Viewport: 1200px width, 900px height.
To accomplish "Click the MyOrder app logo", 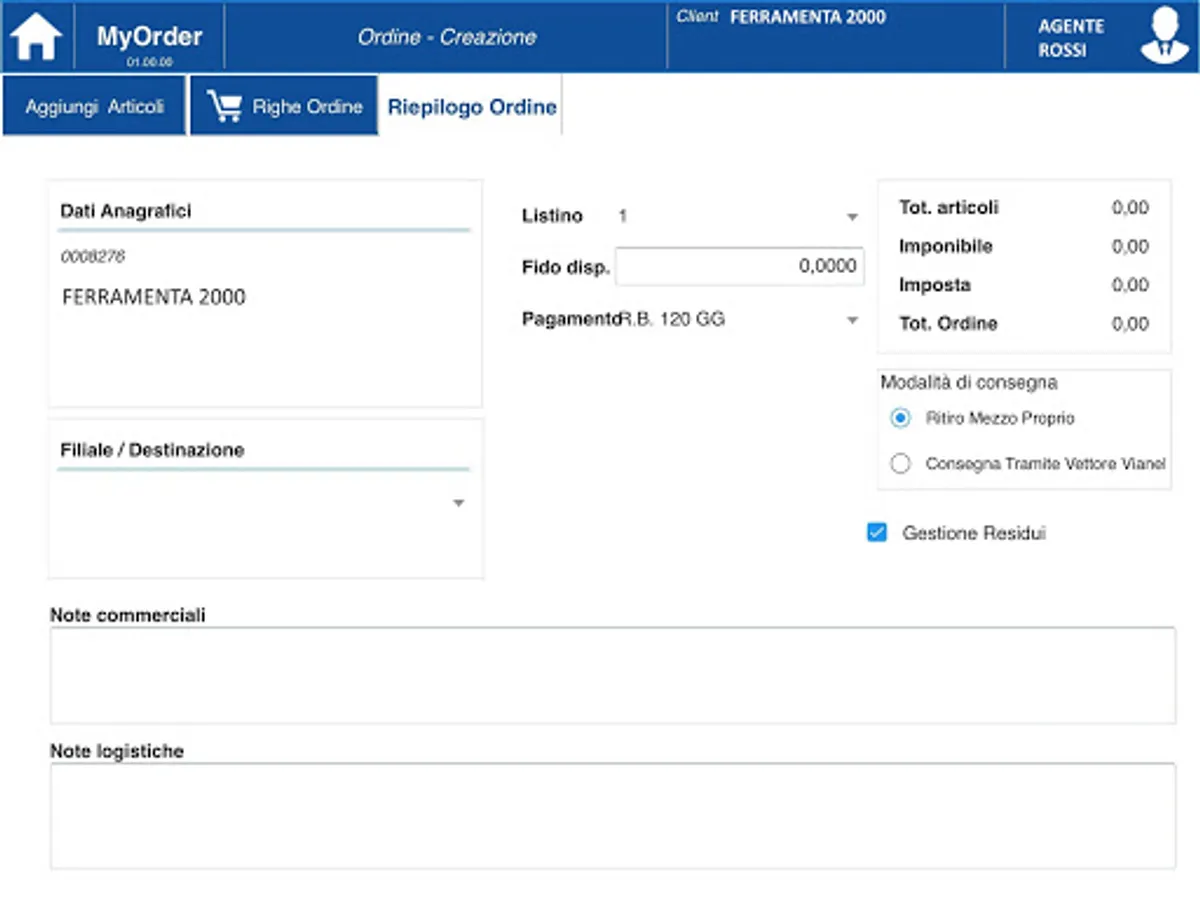I will point(149,38).
